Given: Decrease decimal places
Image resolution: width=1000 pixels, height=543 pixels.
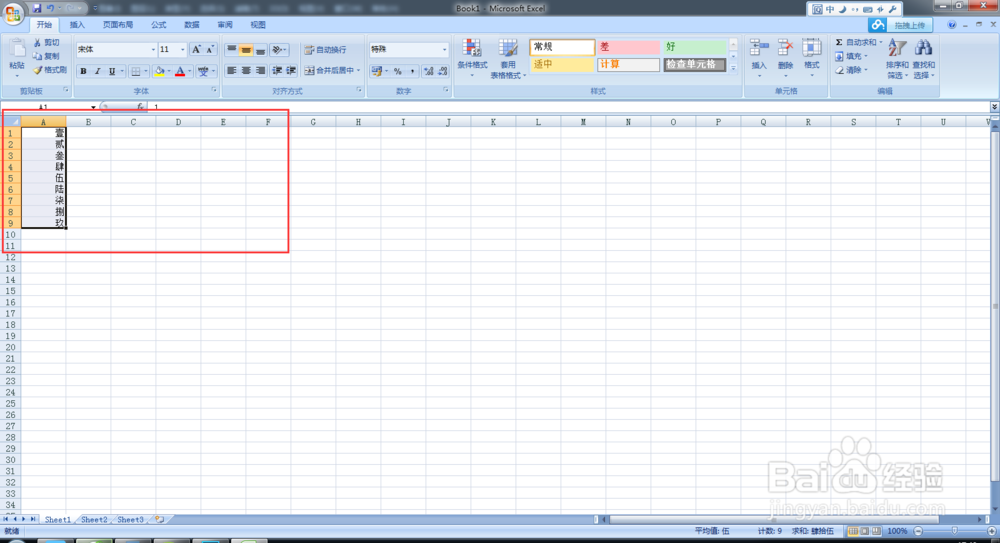Looking at the screenshot, I should click(x=443, y=71).
